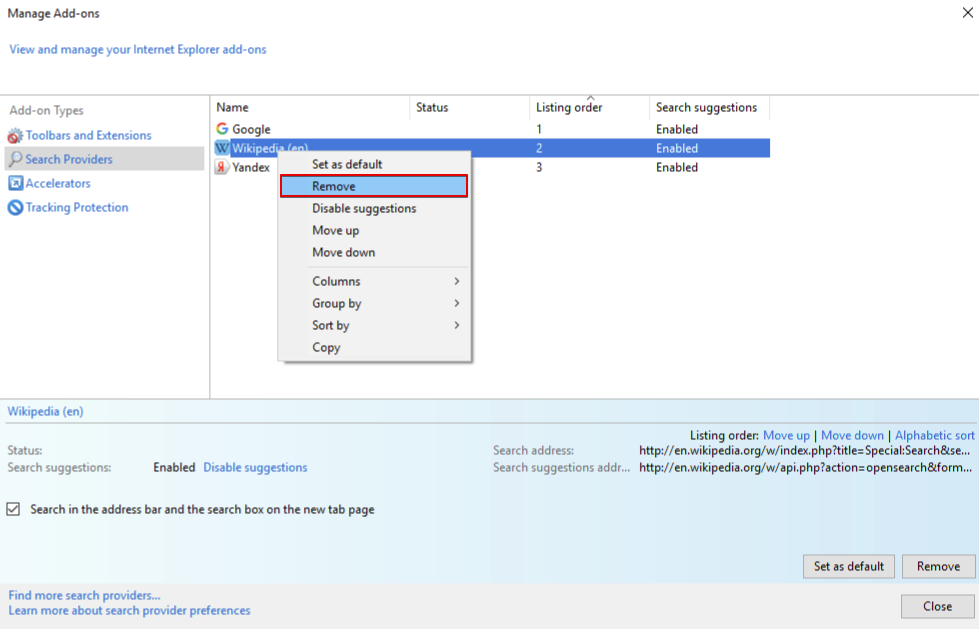Click the Tracking Protection blocked icon
This screenshot has height=629, width=979.
15,207
